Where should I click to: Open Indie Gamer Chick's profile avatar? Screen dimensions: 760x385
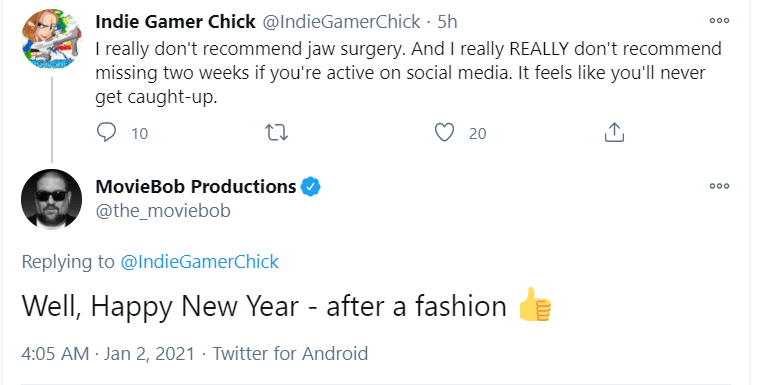(51, 39)
